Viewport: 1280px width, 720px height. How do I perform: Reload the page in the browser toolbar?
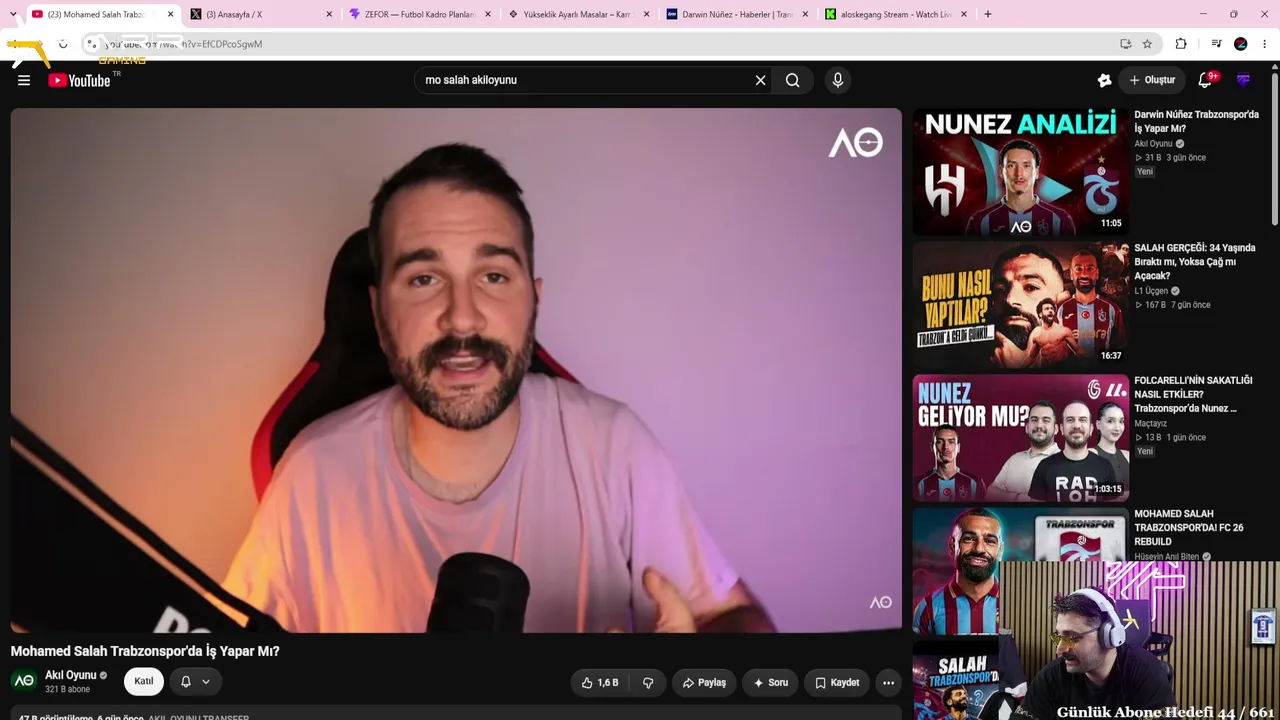pyautogui.click(x=62, y=44)
